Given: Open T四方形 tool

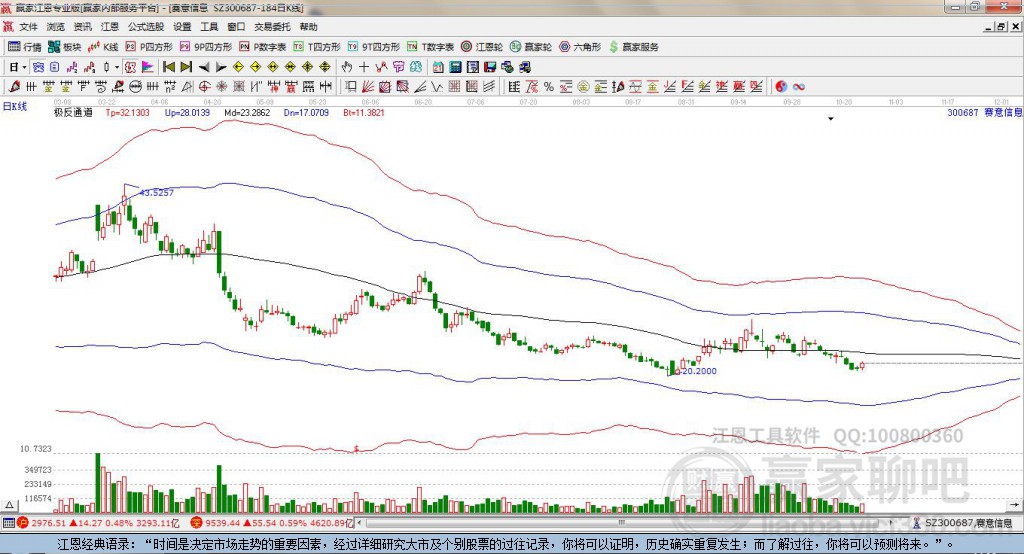Looking at the screenshot, I should 317,47.
